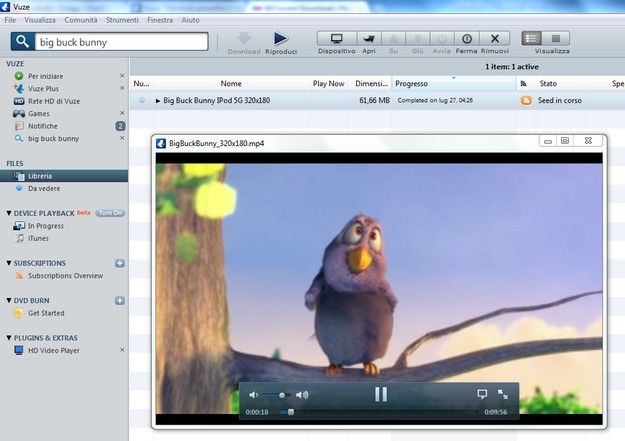Click the Download toolbar arrow
625x441 pixels.
(x=244, y=38)
